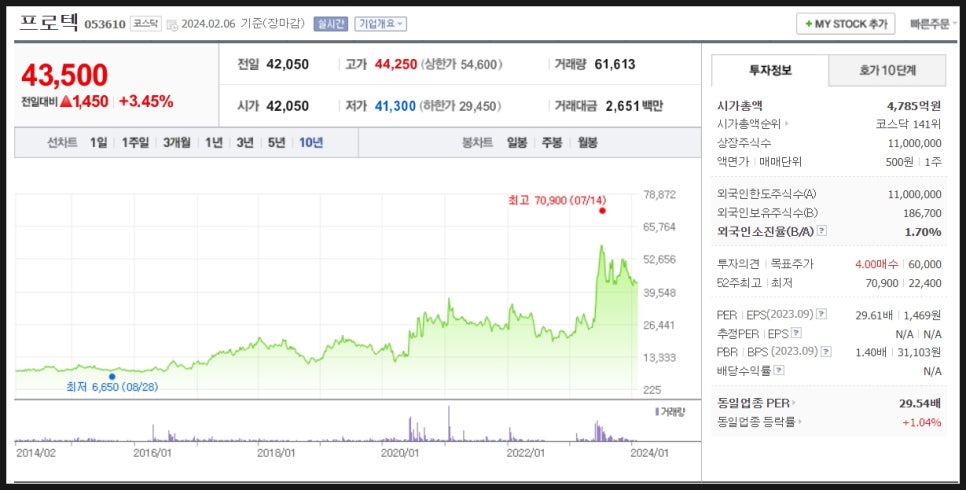This screenshot has width=966, height=490.
Task: Click the 시가총액 value 4,785억원
Action: 914,106
